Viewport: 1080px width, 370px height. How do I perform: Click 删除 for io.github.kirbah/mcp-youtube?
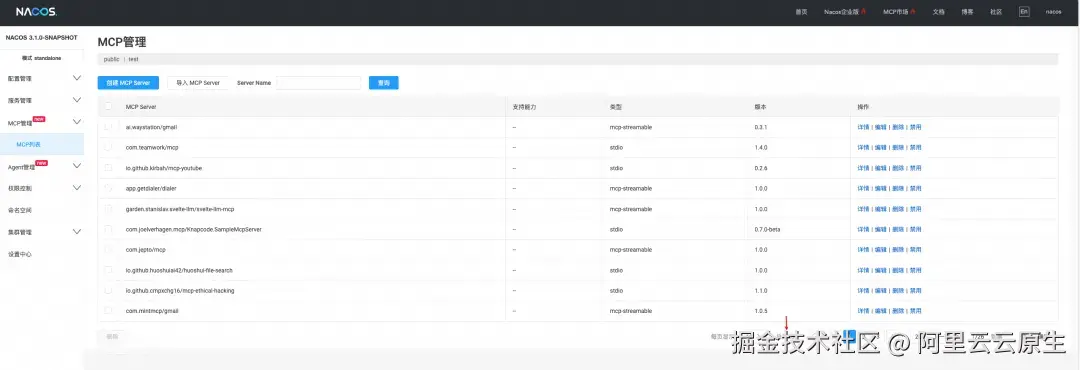897,167
